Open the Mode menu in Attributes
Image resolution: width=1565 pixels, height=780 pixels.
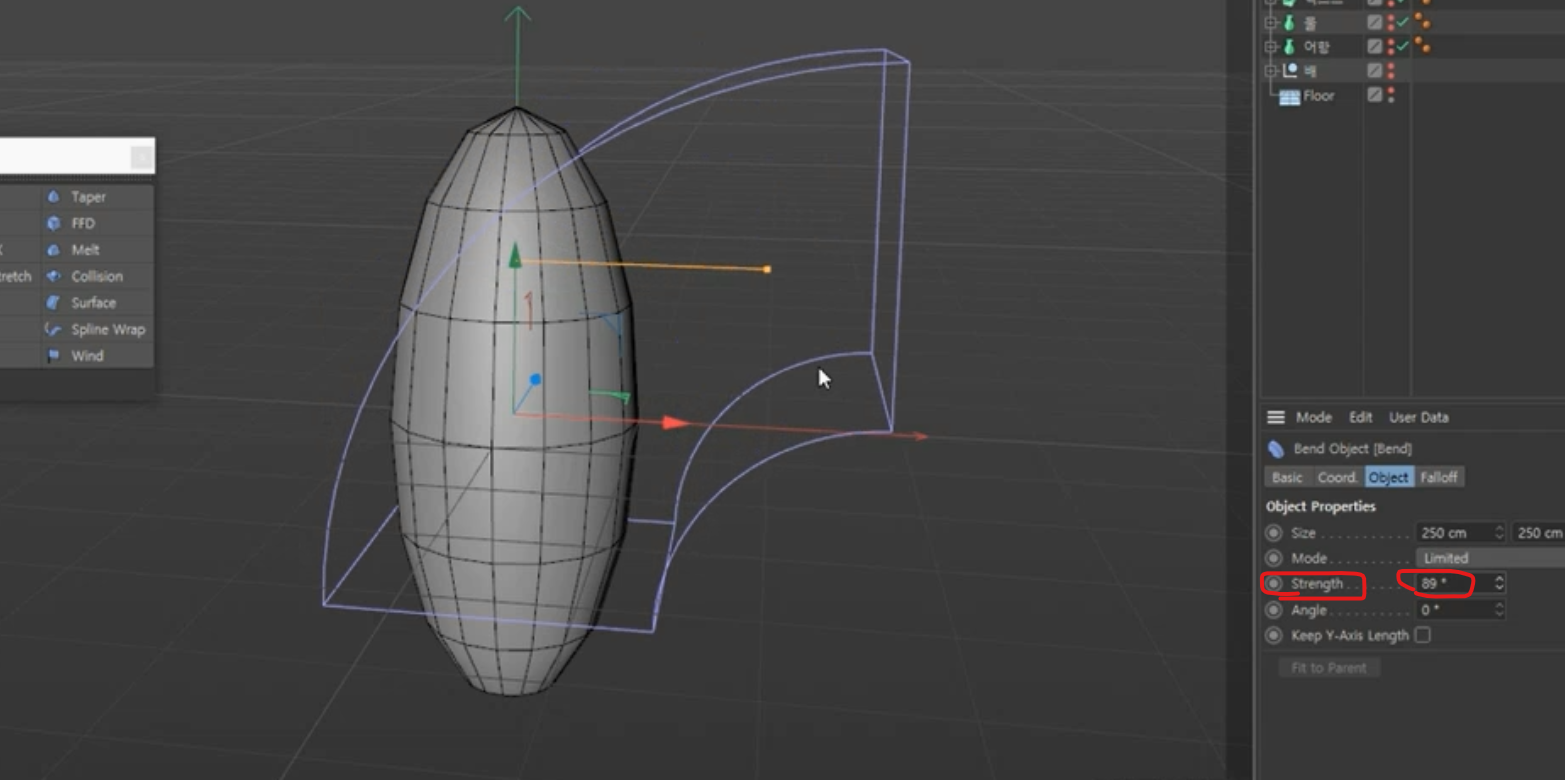(1313, 417)
